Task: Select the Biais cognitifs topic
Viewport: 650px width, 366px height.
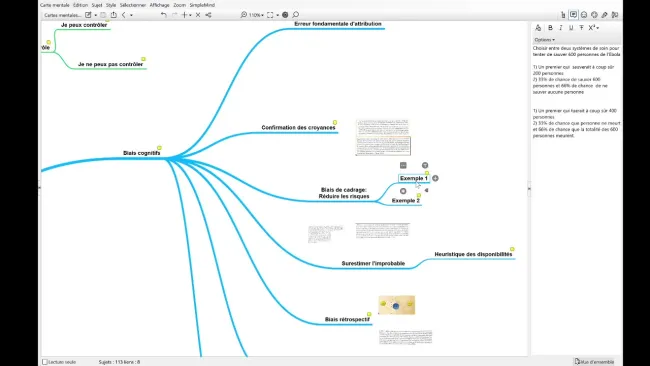Action: [x=141, y=153]
